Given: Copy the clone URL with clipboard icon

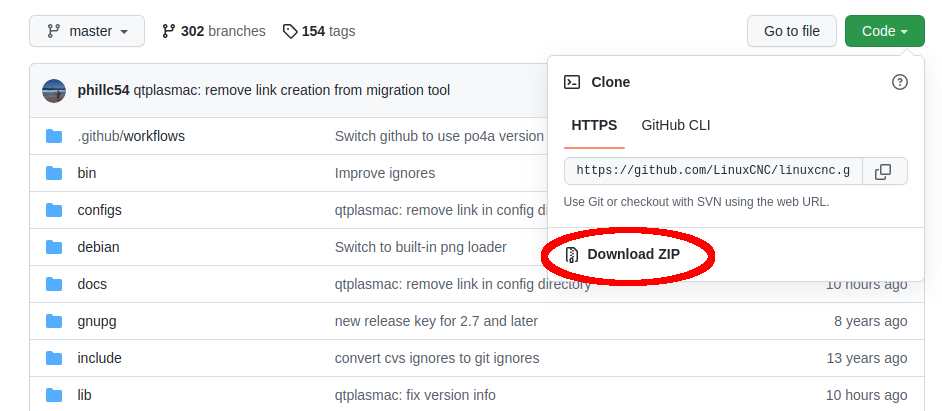Looking at the screenshot, I should pyautogui.click(x=884, y=171).
